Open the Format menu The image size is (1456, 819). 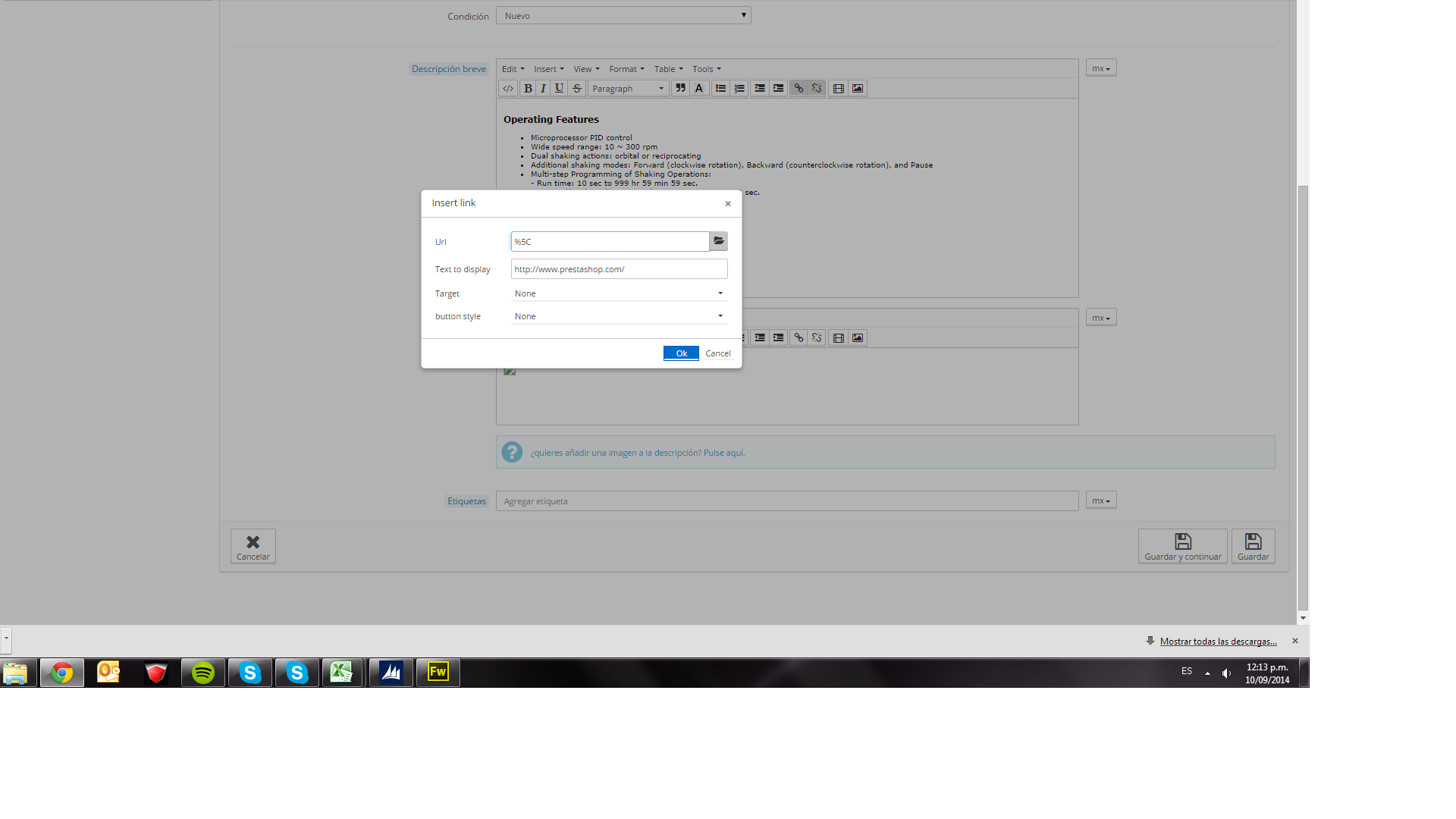point(626,69)
